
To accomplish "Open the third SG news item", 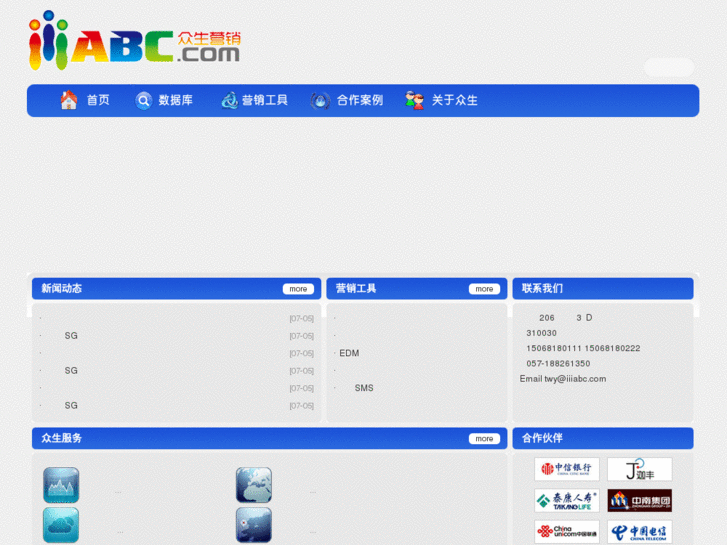I will pyautogui.click(x=71, y=405).
